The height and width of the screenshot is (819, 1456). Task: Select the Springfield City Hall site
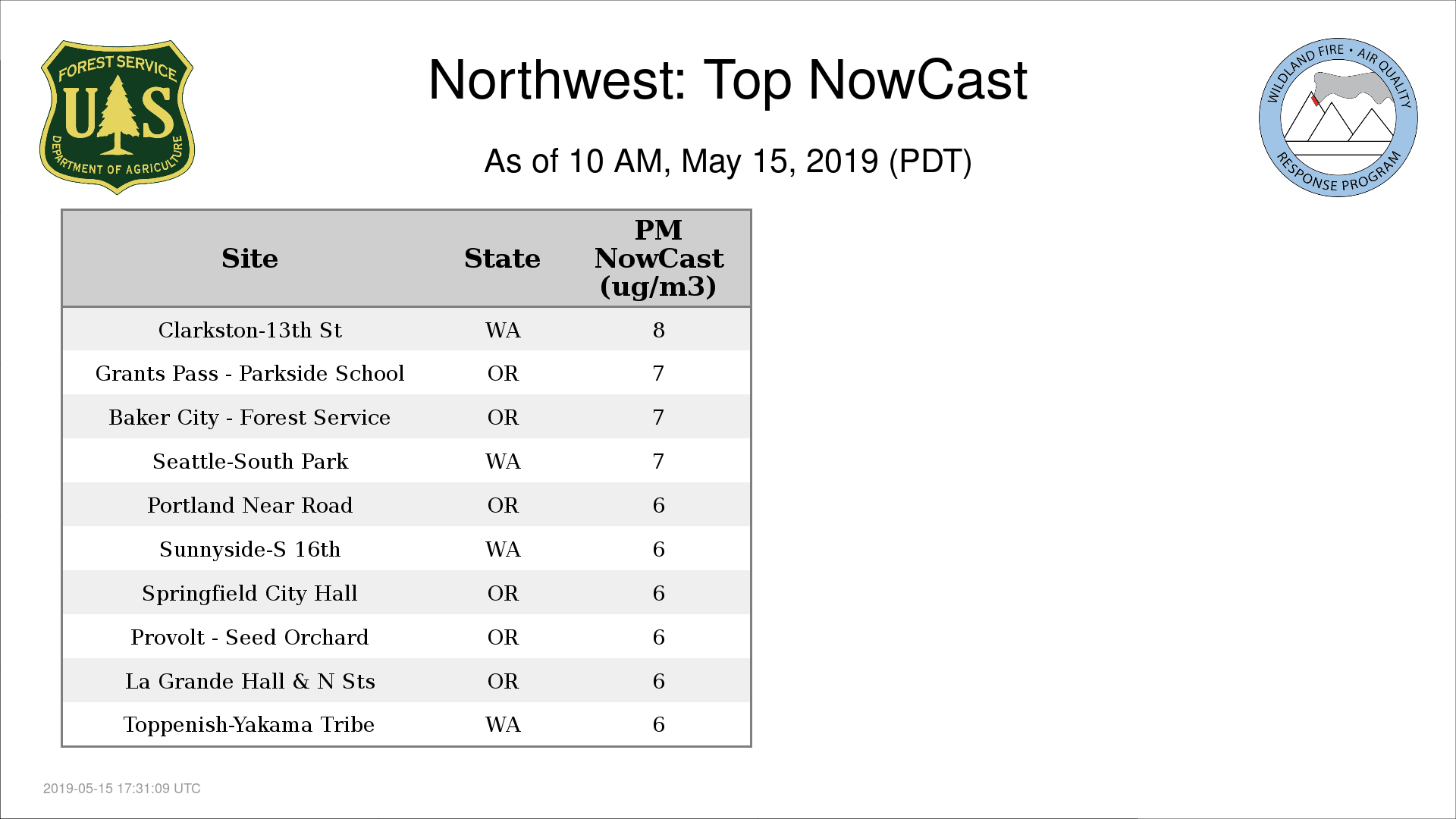pos(249,594)
